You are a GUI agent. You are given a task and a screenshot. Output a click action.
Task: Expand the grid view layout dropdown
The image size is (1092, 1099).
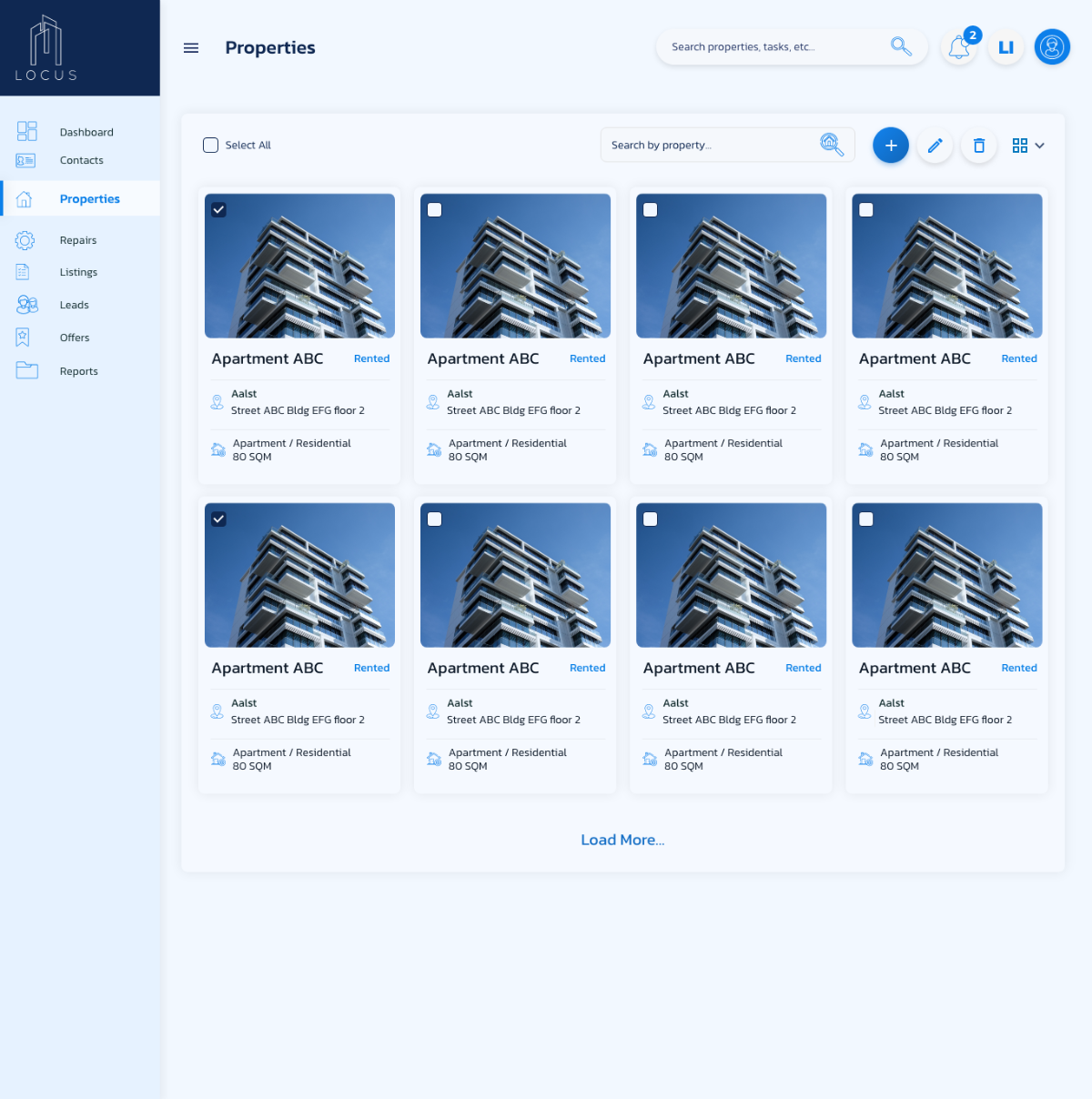[1028, 146]
